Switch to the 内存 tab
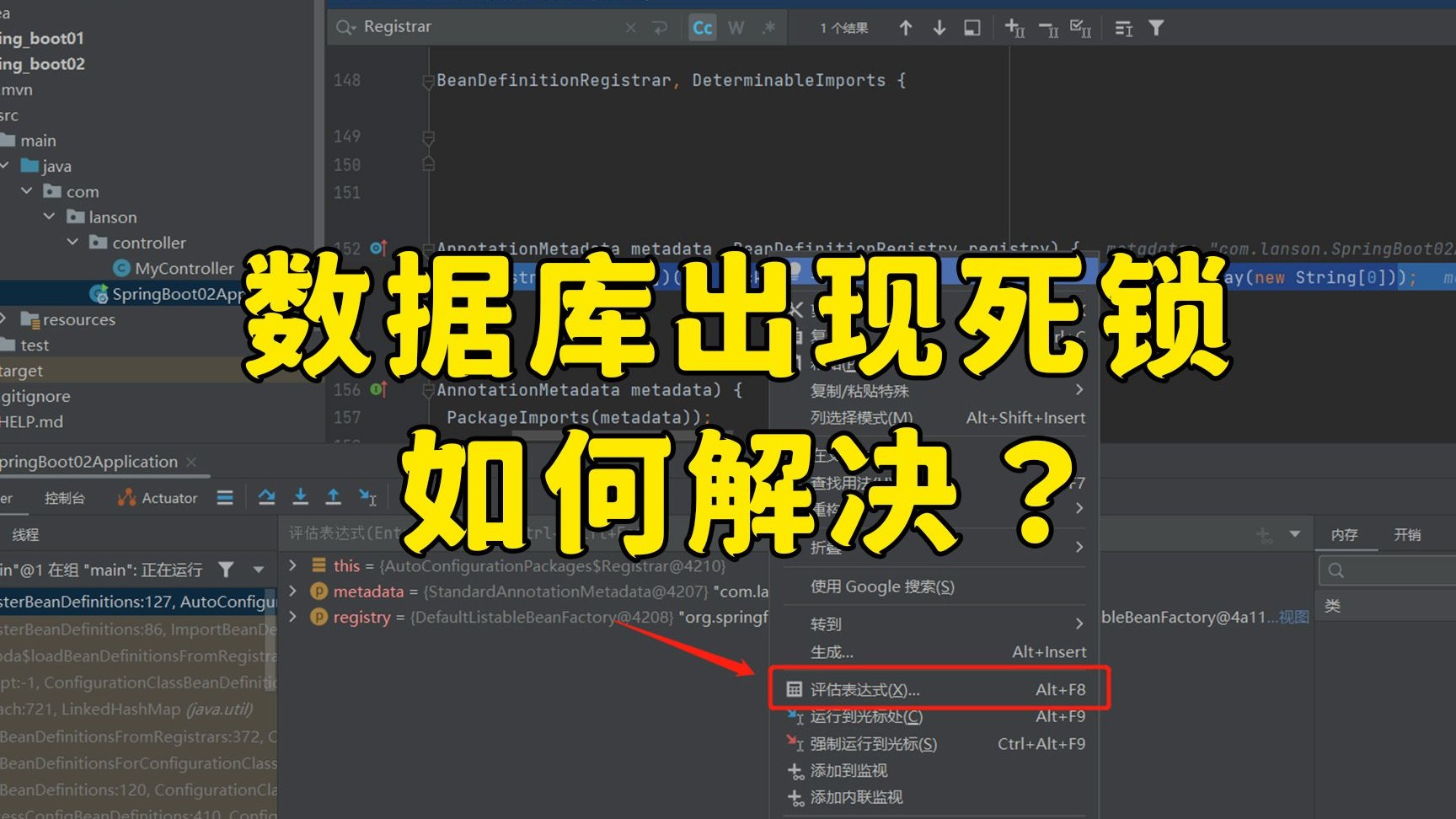1456x819 pixels. click(x=1345, y=534)
